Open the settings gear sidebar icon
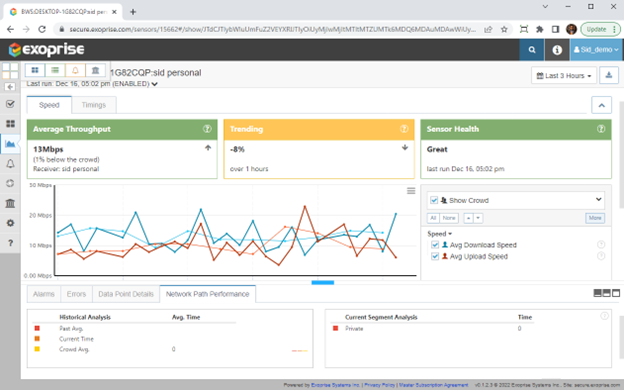 pyautogui.click(x=10, y=223)
